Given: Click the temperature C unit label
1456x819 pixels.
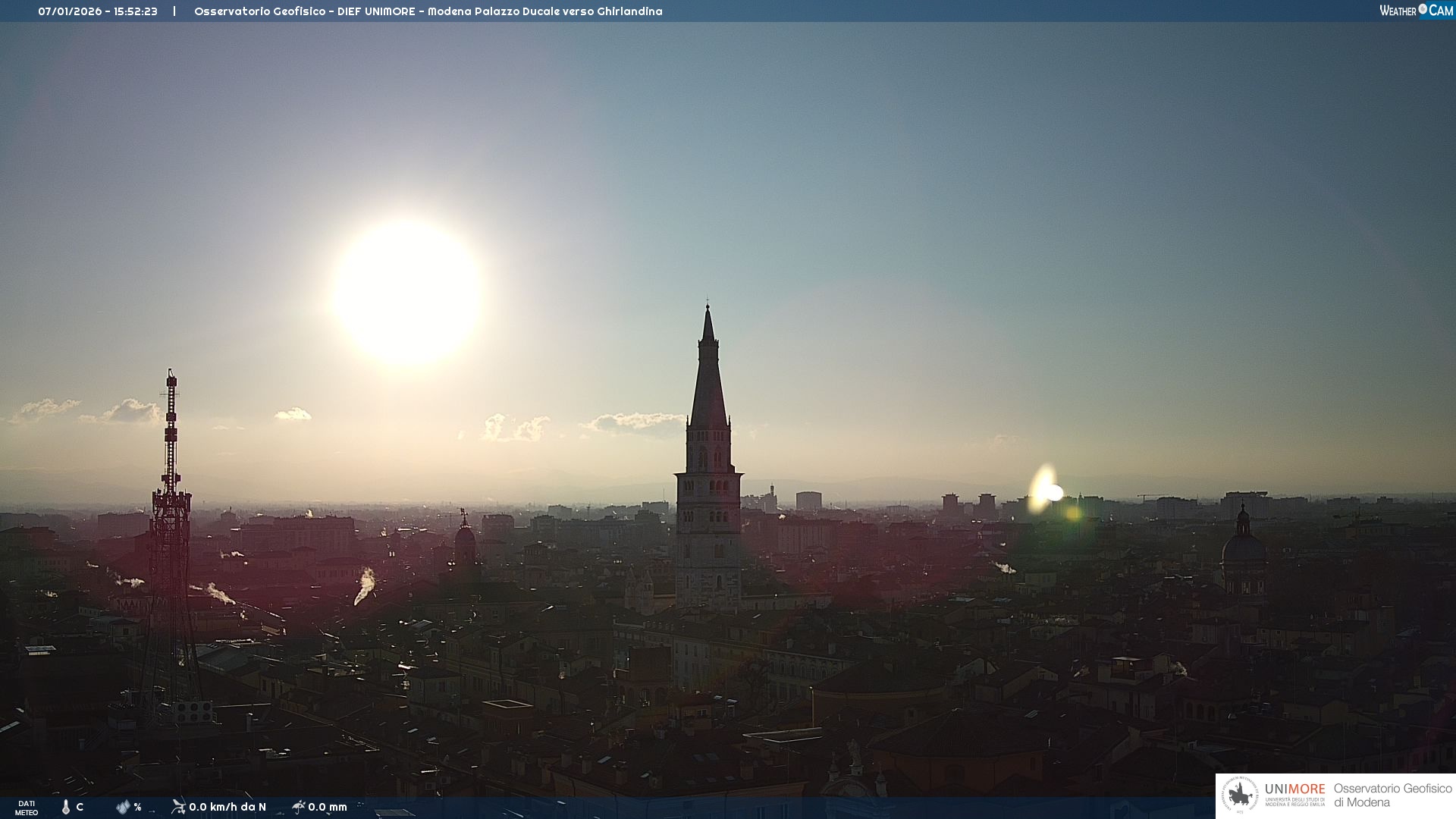Looking at the screenshot, I should point(80,807).
